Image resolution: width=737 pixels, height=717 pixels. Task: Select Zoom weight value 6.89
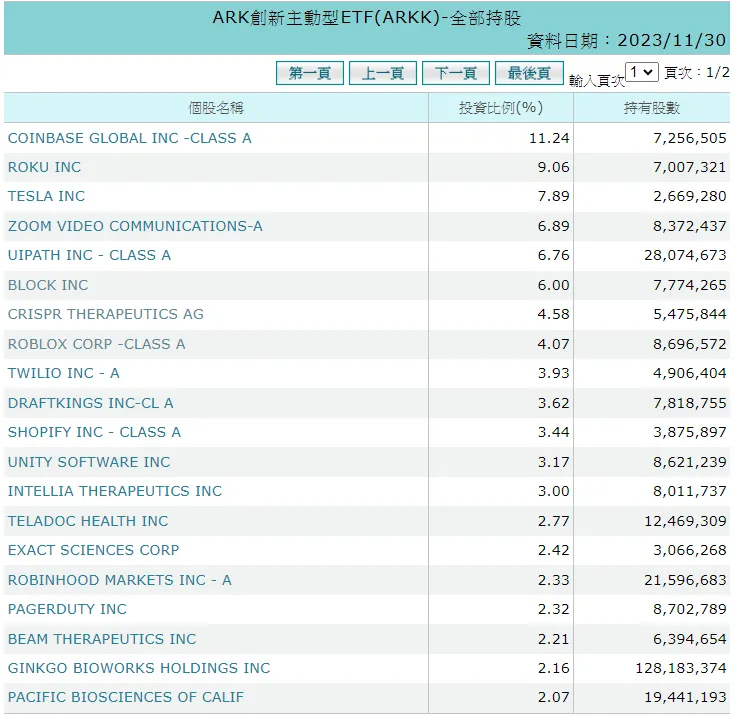coord(553,226)
